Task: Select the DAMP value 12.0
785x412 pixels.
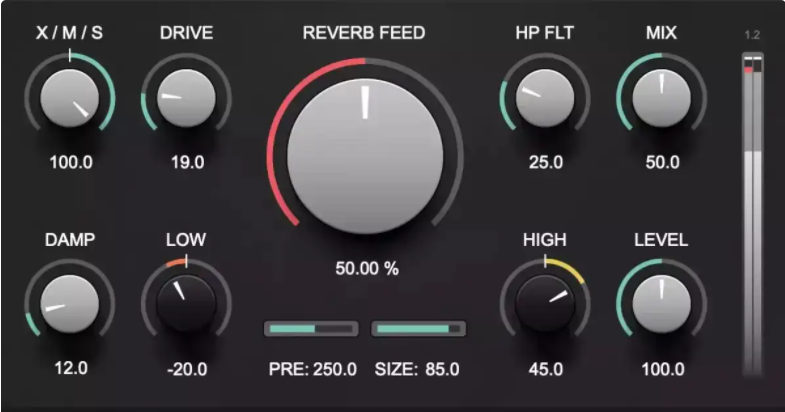Action: (69, 368)
